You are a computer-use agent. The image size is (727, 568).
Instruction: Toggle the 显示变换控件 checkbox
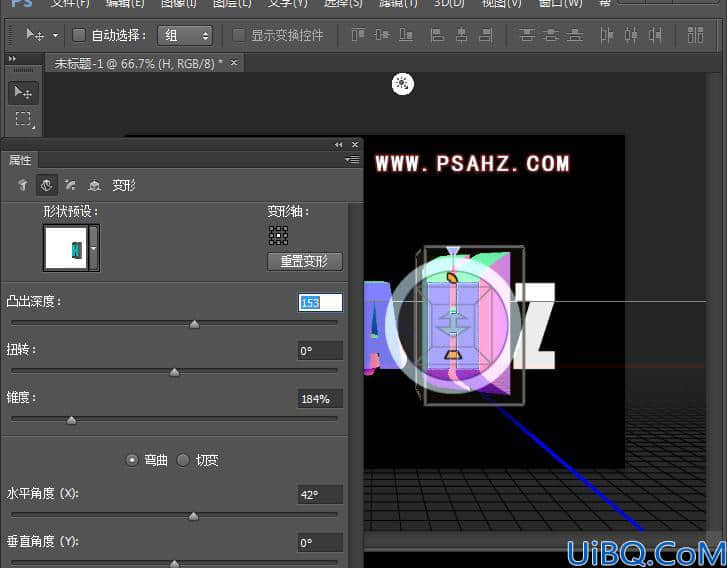click(239, 35)
